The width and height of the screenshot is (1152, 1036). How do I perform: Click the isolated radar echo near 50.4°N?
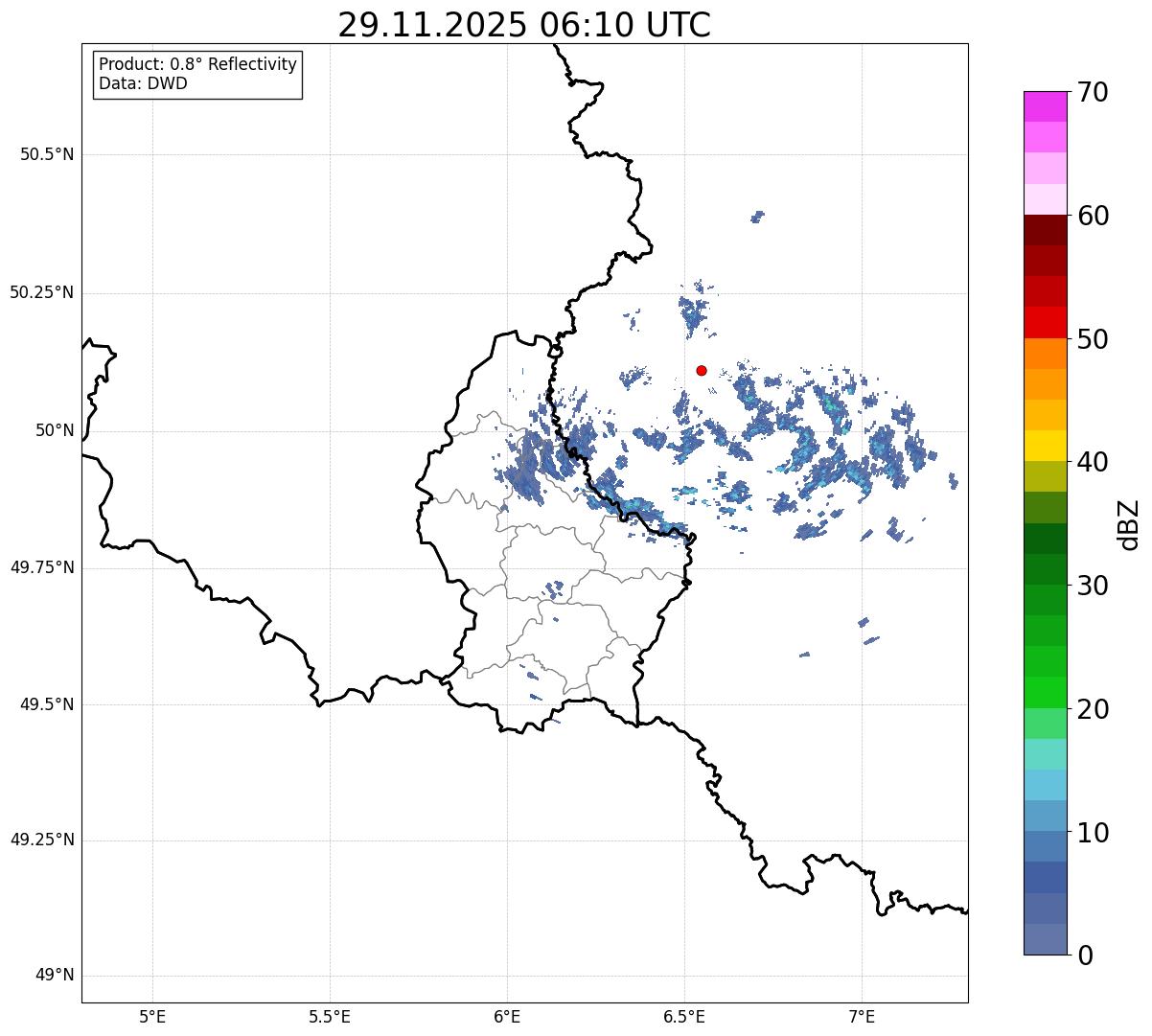tap(757, 217)
